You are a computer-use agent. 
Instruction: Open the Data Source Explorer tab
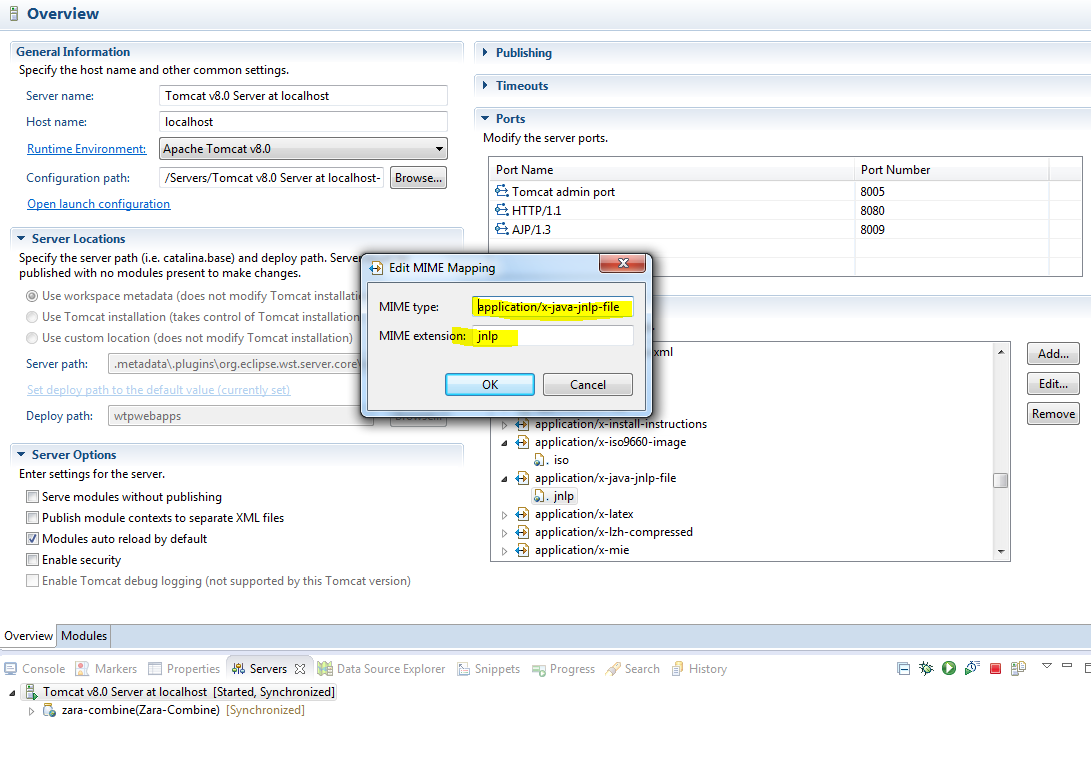coord(381,669)
